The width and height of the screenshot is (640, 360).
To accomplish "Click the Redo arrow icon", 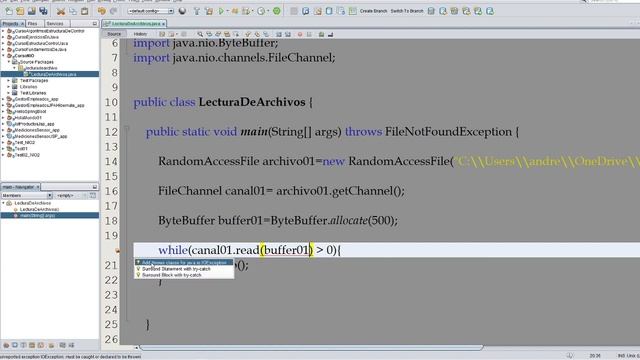I will coord(114,11).
